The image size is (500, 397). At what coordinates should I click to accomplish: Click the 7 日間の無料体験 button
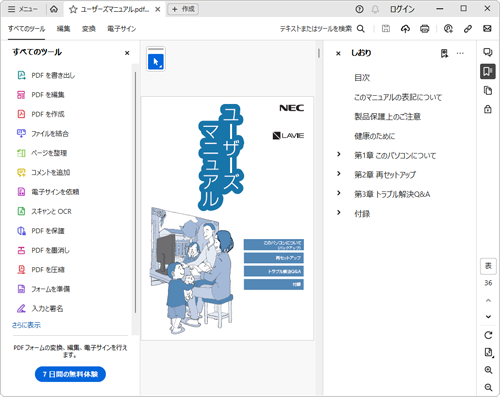pyautogui.click(x=70, y=374)
